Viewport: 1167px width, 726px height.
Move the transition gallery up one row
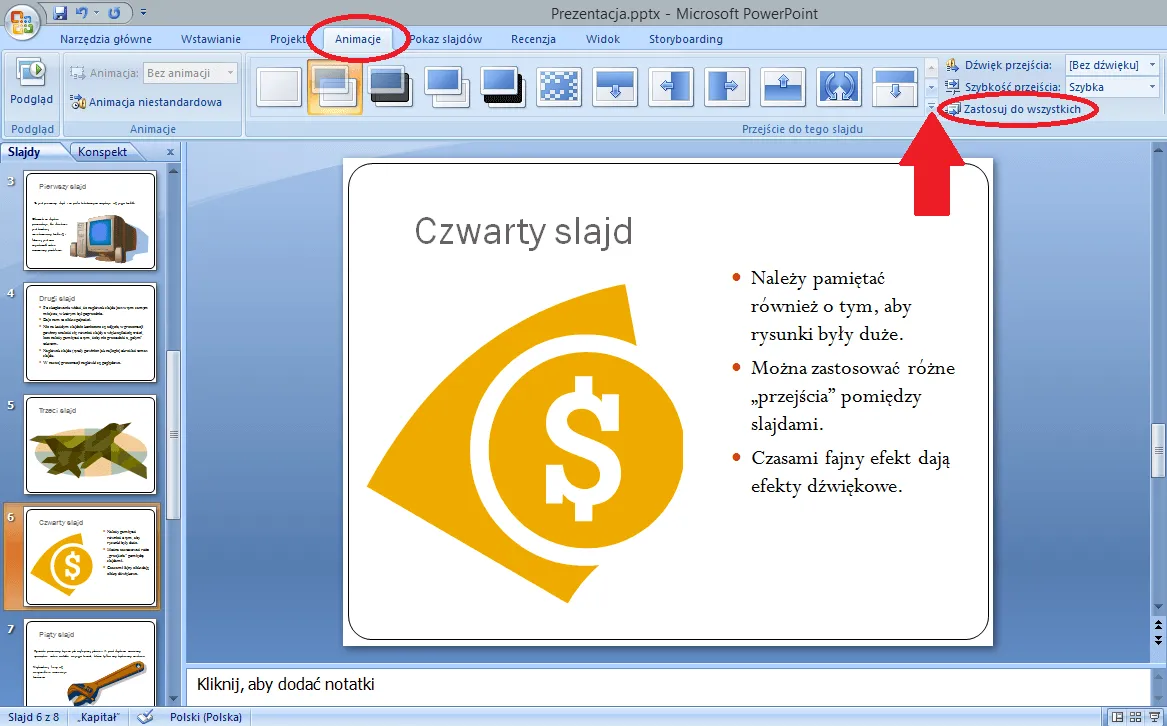point(931,69)
